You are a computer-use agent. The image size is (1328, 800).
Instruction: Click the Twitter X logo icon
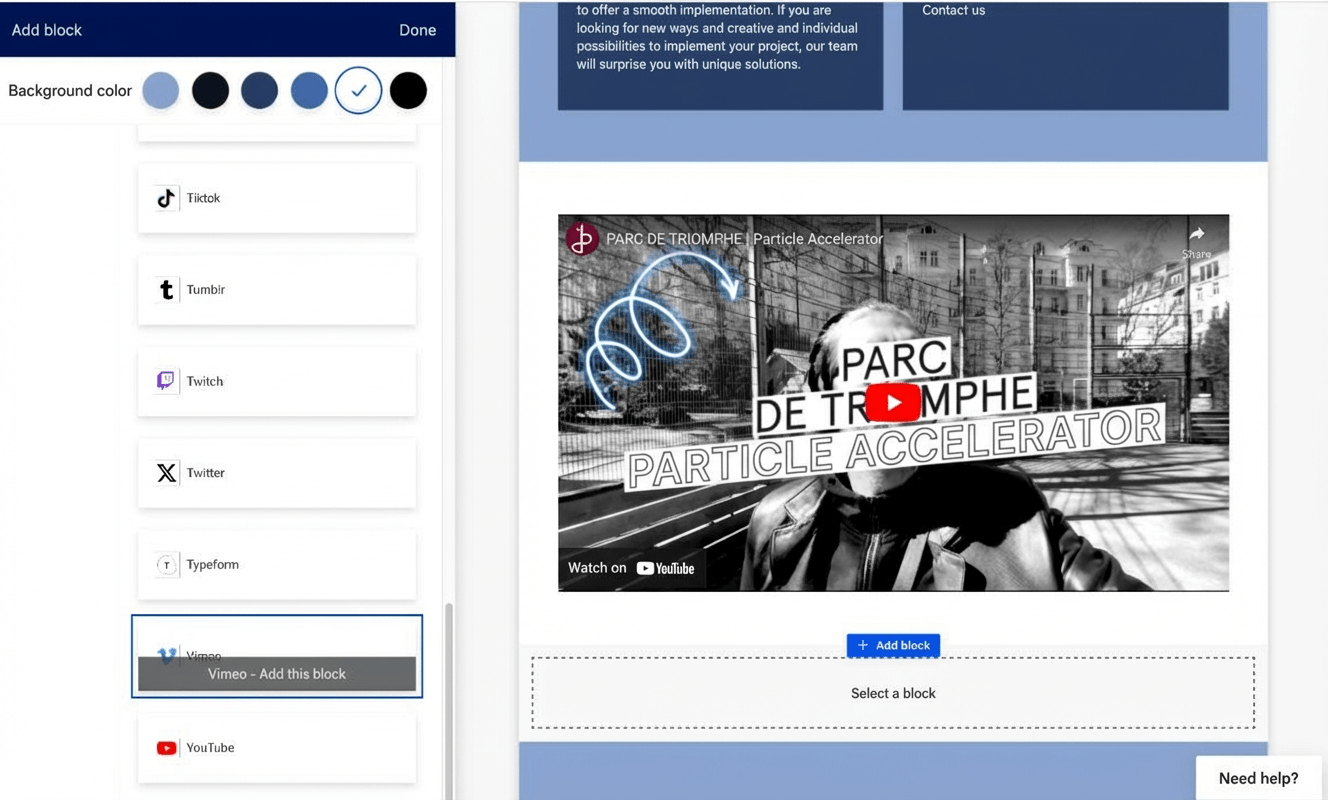click(x=166, y=473)
